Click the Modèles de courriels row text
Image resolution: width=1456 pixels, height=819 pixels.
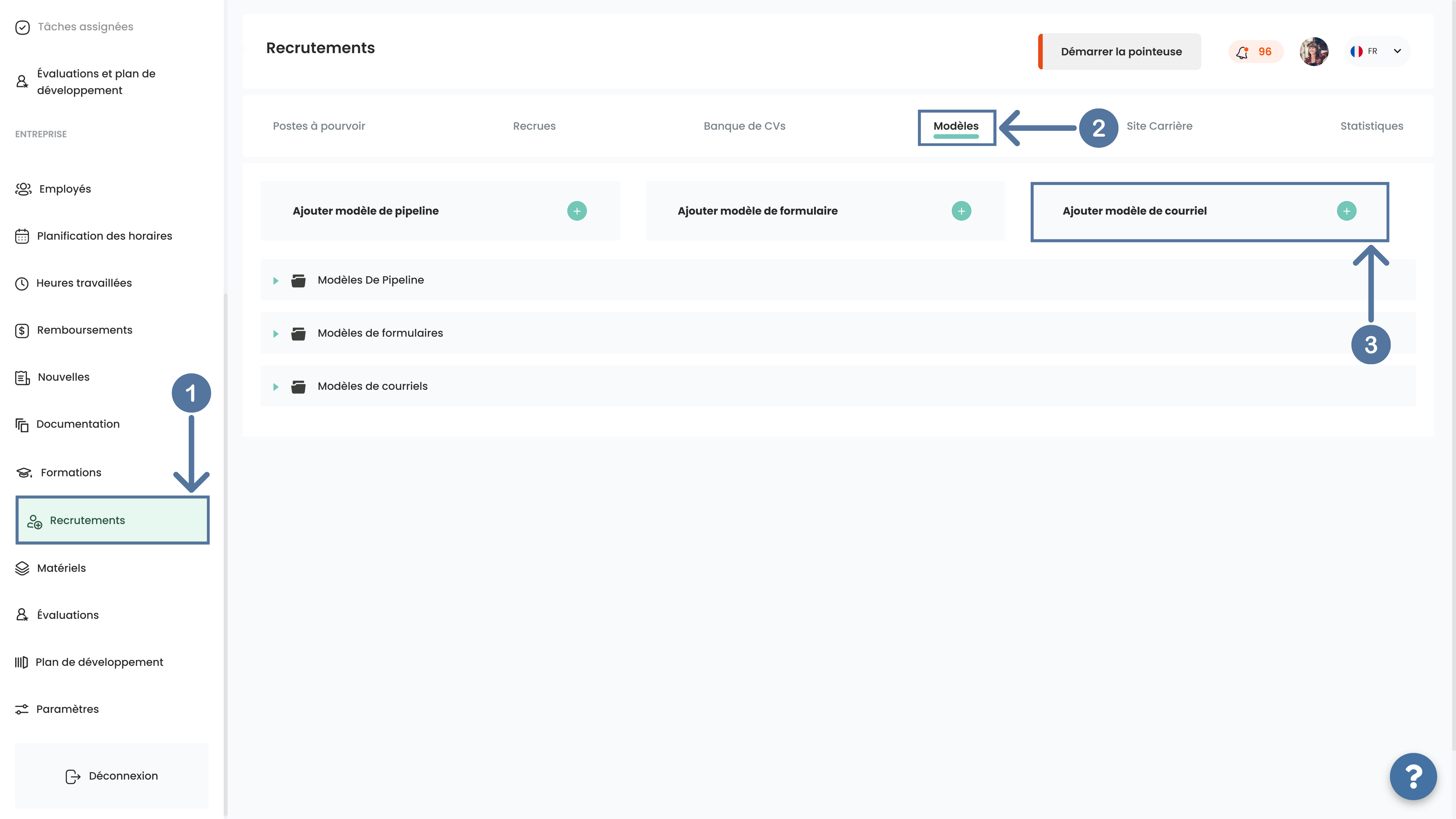[x=372, y=386]
